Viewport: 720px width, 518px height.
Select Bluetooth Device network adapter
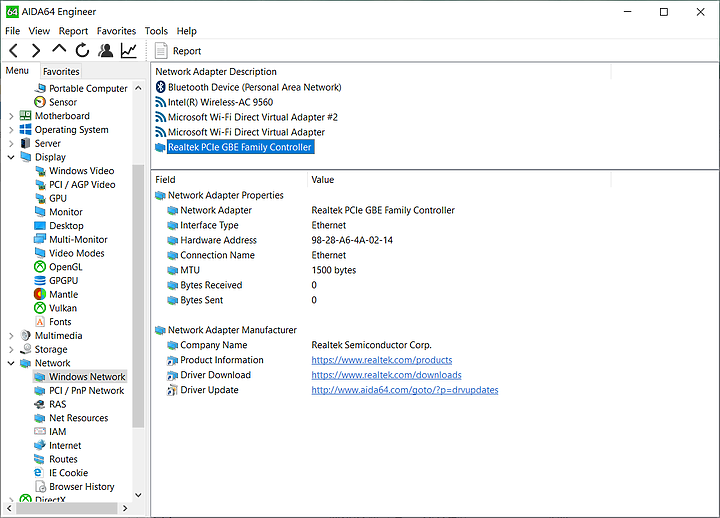[x=254, y=87]
